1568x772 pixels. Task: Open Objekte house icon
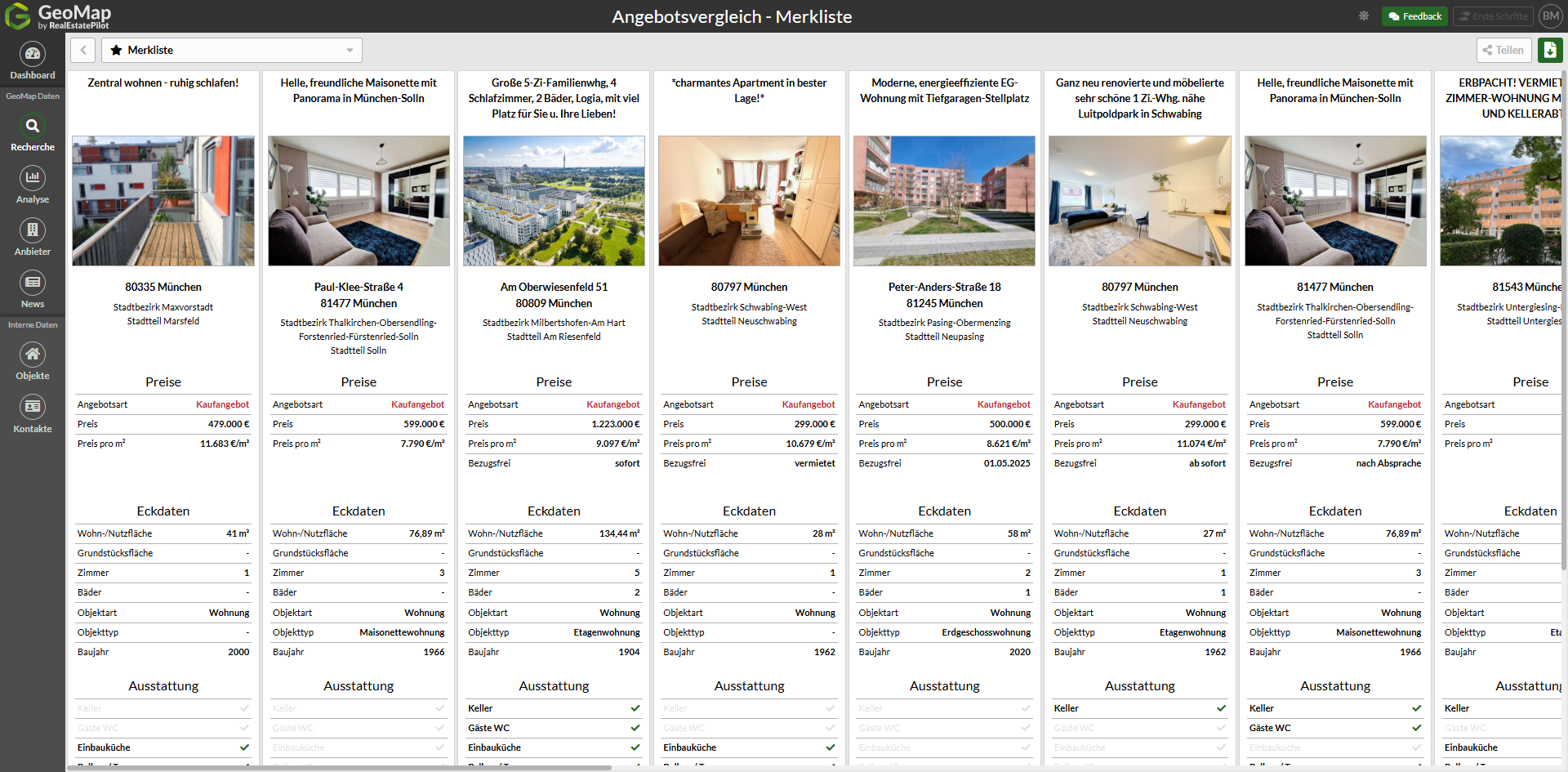(33, 355)
